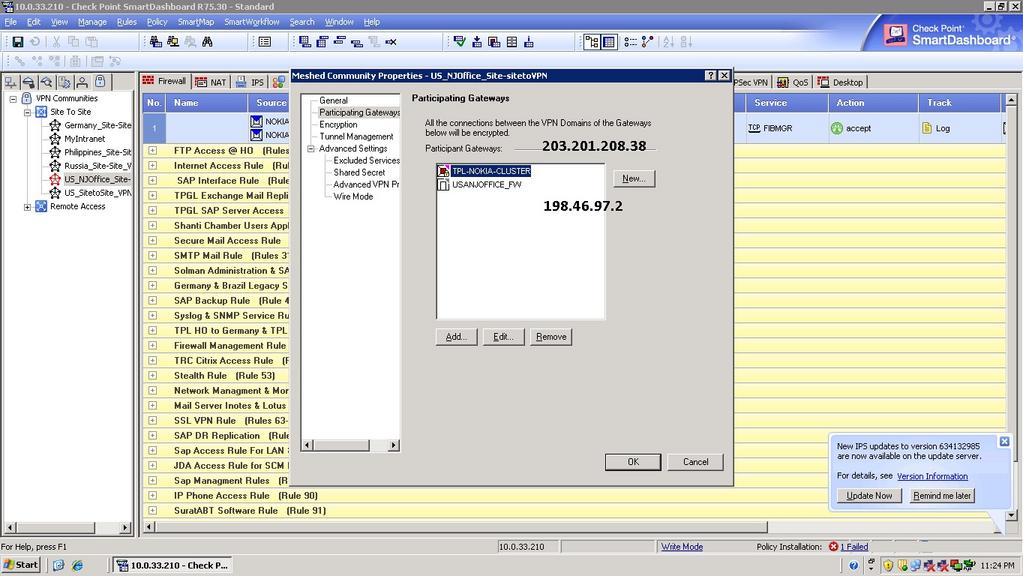This screenshot has width=1023, height=576.
Task: Select the MyIntranet community in the tree
Action: coord(84,139)
